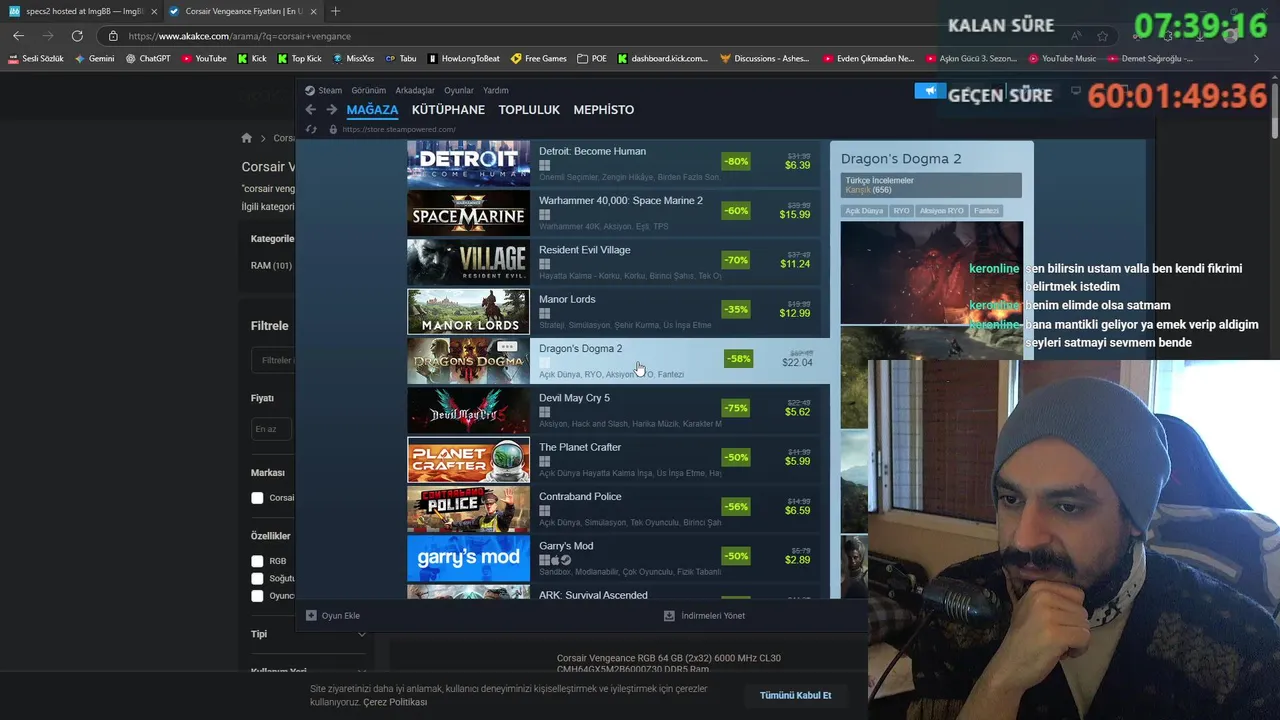Viewport: 1280px width, 720px height.
Task: Enable the RGB feature checkbox
Action: point(257,561)
